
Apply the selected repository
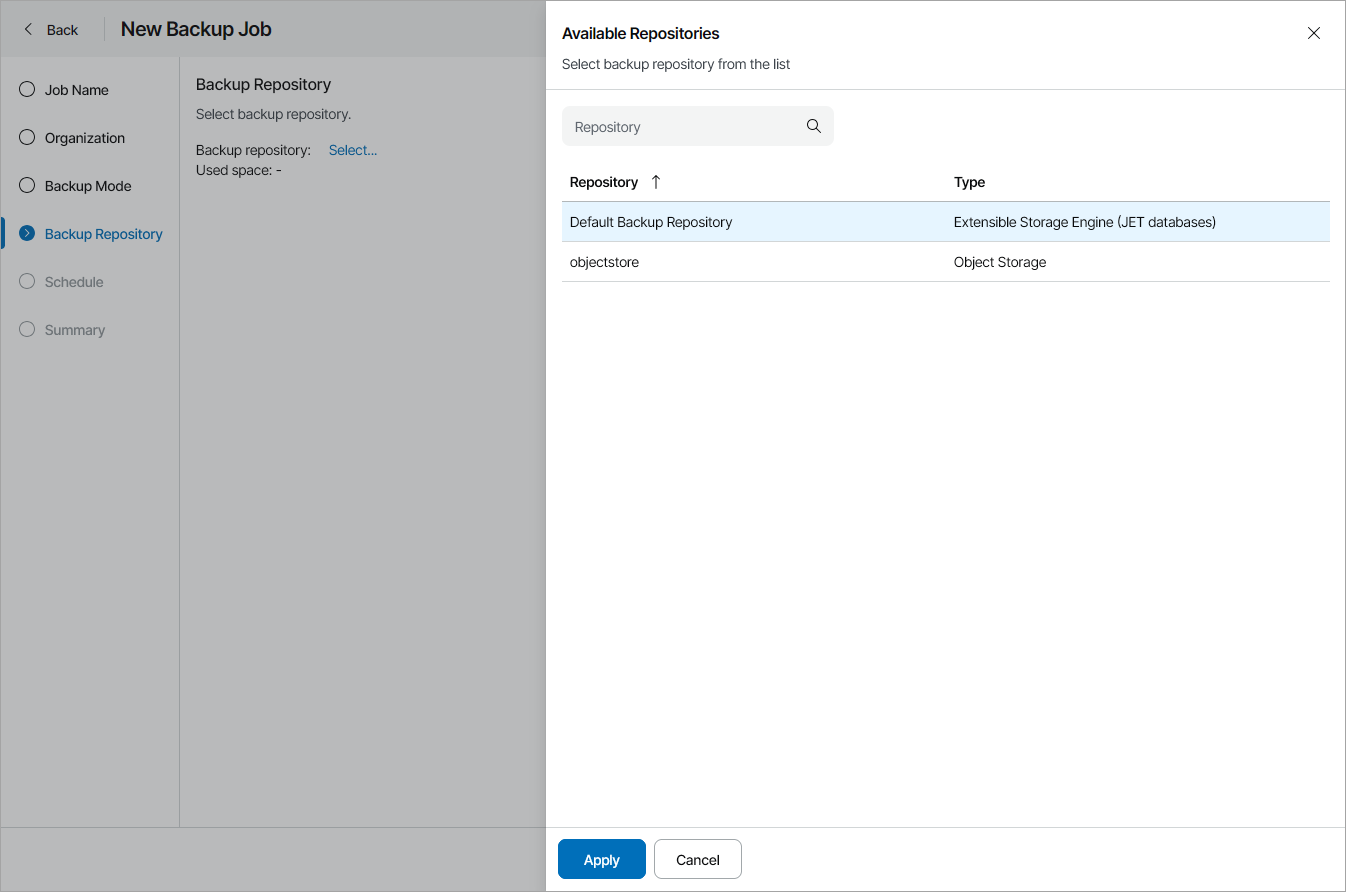click(601, 860)
